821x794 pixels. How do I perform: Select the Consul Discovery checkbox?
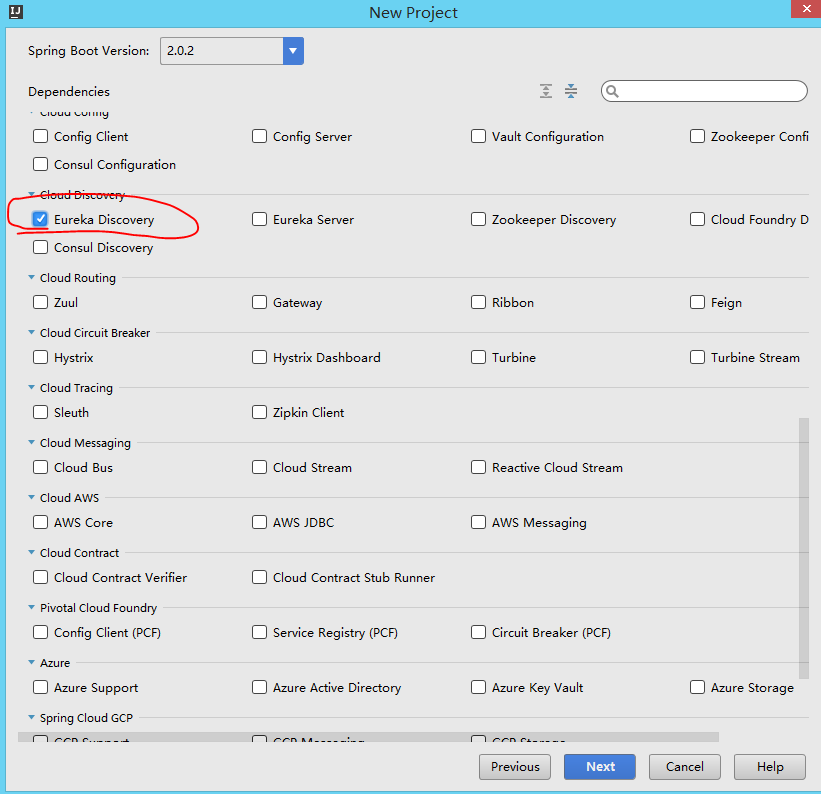tap(40, 247)
